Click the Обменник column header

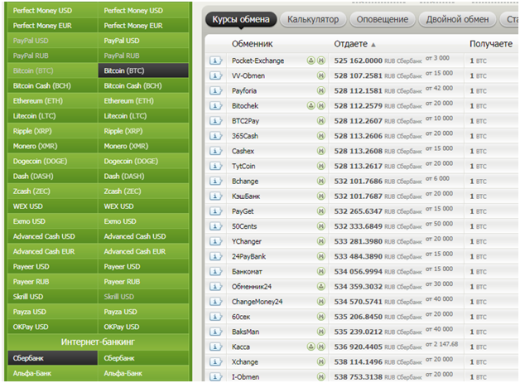252,44
